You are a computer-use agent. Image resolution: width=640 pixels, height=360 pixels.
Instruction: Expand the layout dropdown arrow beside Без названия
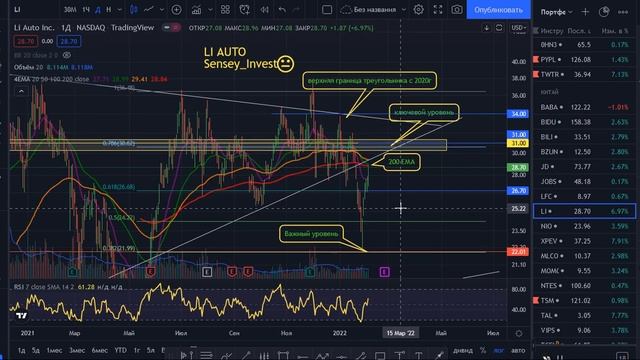404,9
